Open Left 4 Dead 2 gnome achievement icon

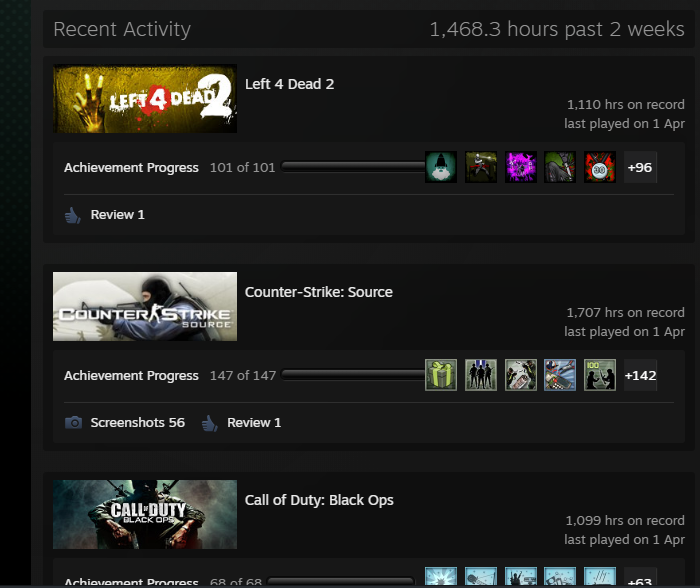(x=441, y=167)
